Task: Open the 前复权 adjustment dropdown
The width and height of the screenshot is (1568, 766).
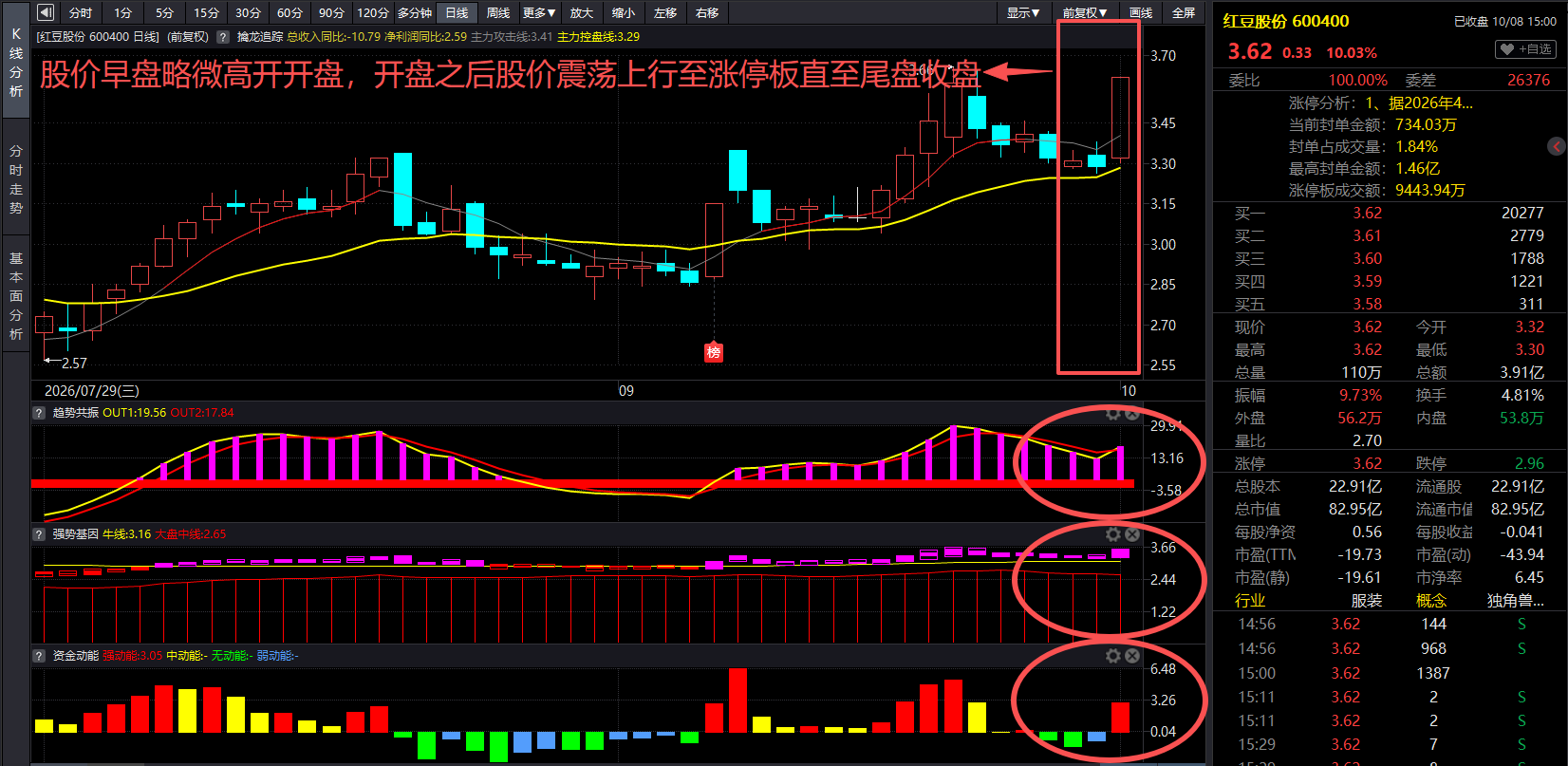Action: pyautogui.click(x=1085, y=12)
